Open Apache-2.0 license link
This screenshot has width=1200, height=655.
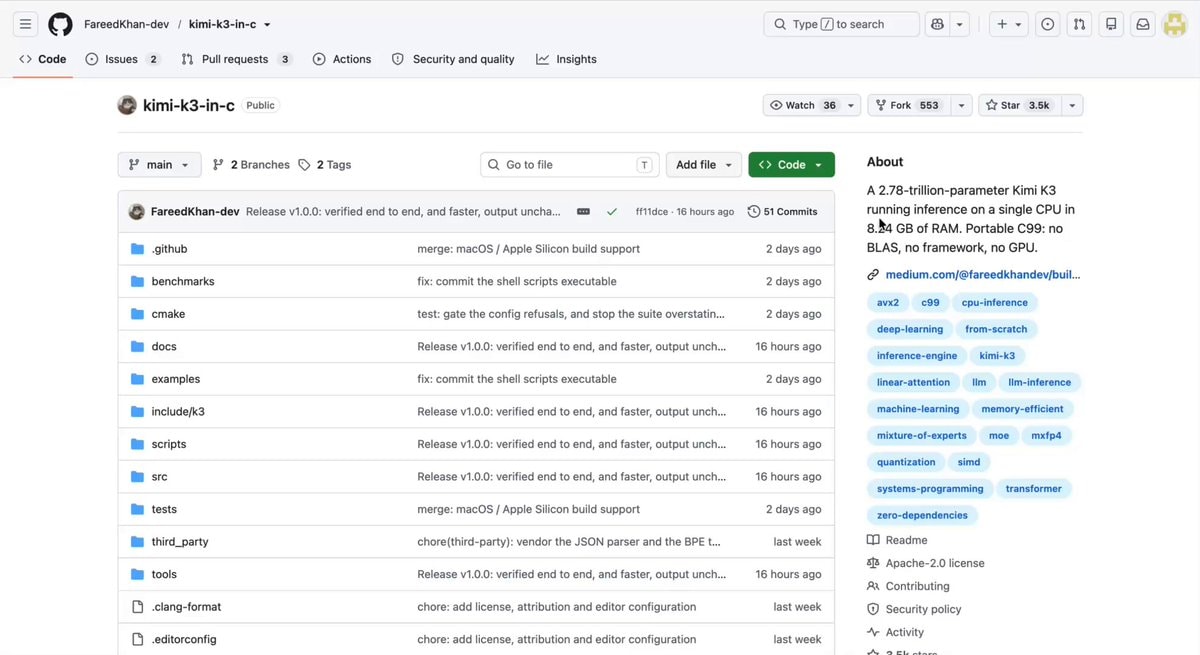pyautogui.click(x=935, y=563)
